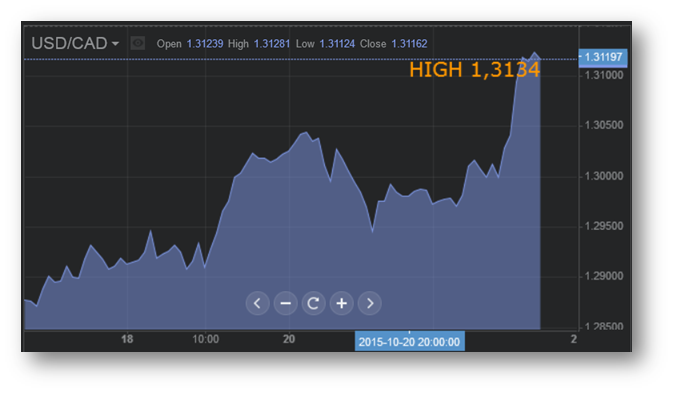Click the 1.31197 current price label

tap(603, 57)
